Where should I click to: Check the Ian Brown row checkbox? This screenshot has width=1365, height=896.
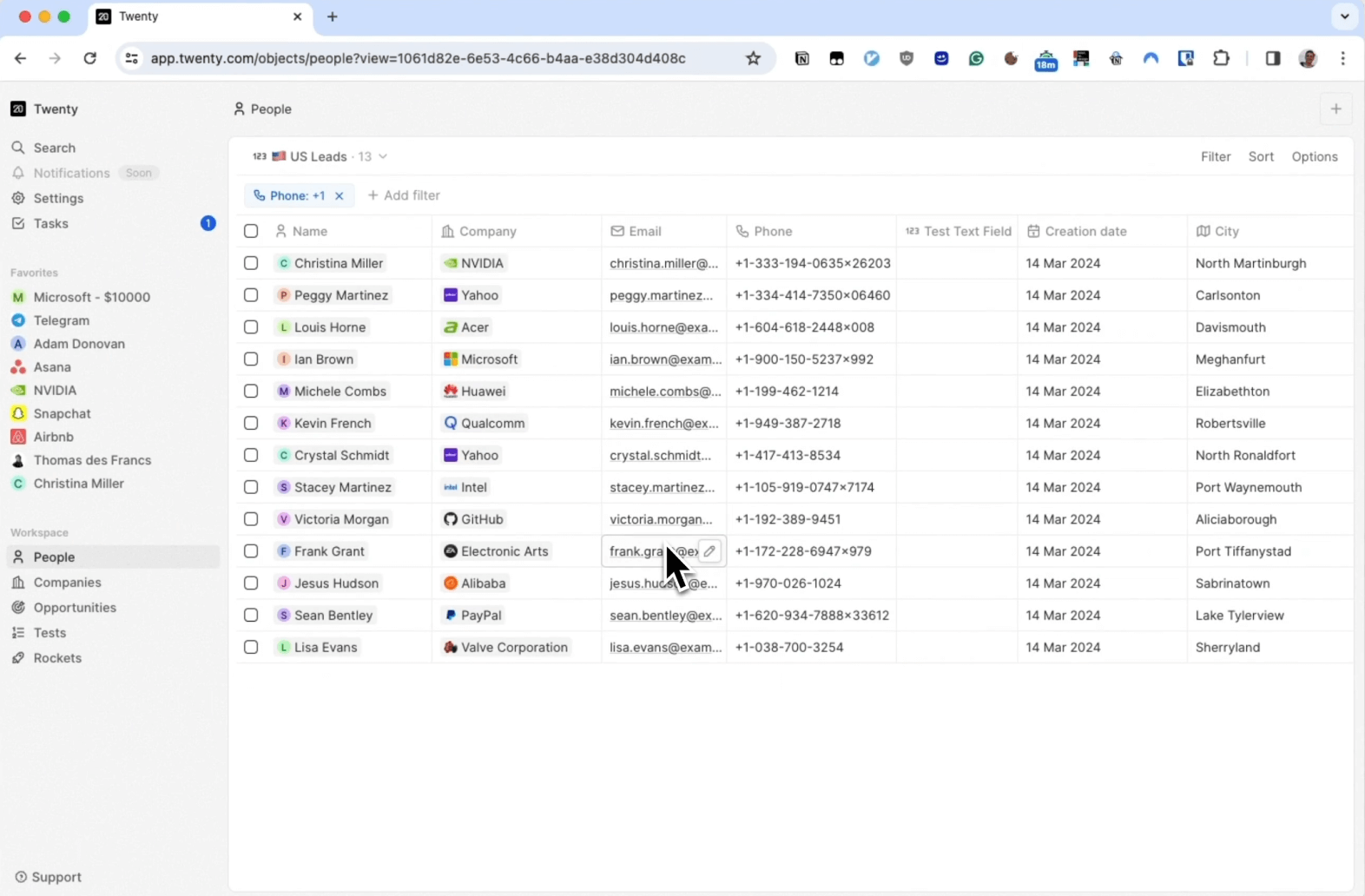(x=251, y=359)
